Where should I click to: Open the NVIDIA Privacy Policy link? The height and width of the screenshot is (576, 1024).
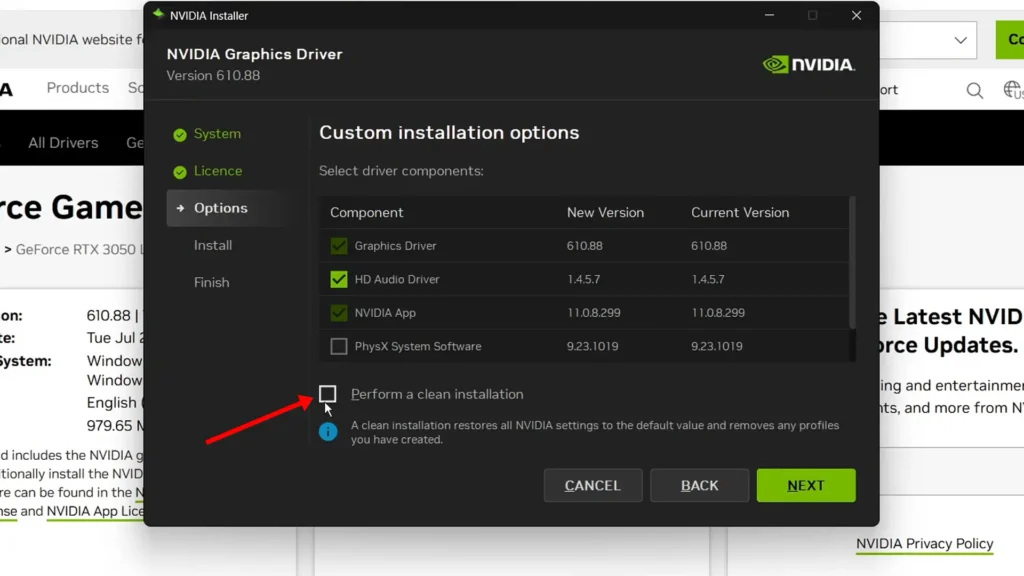click(x=924, y=544)
